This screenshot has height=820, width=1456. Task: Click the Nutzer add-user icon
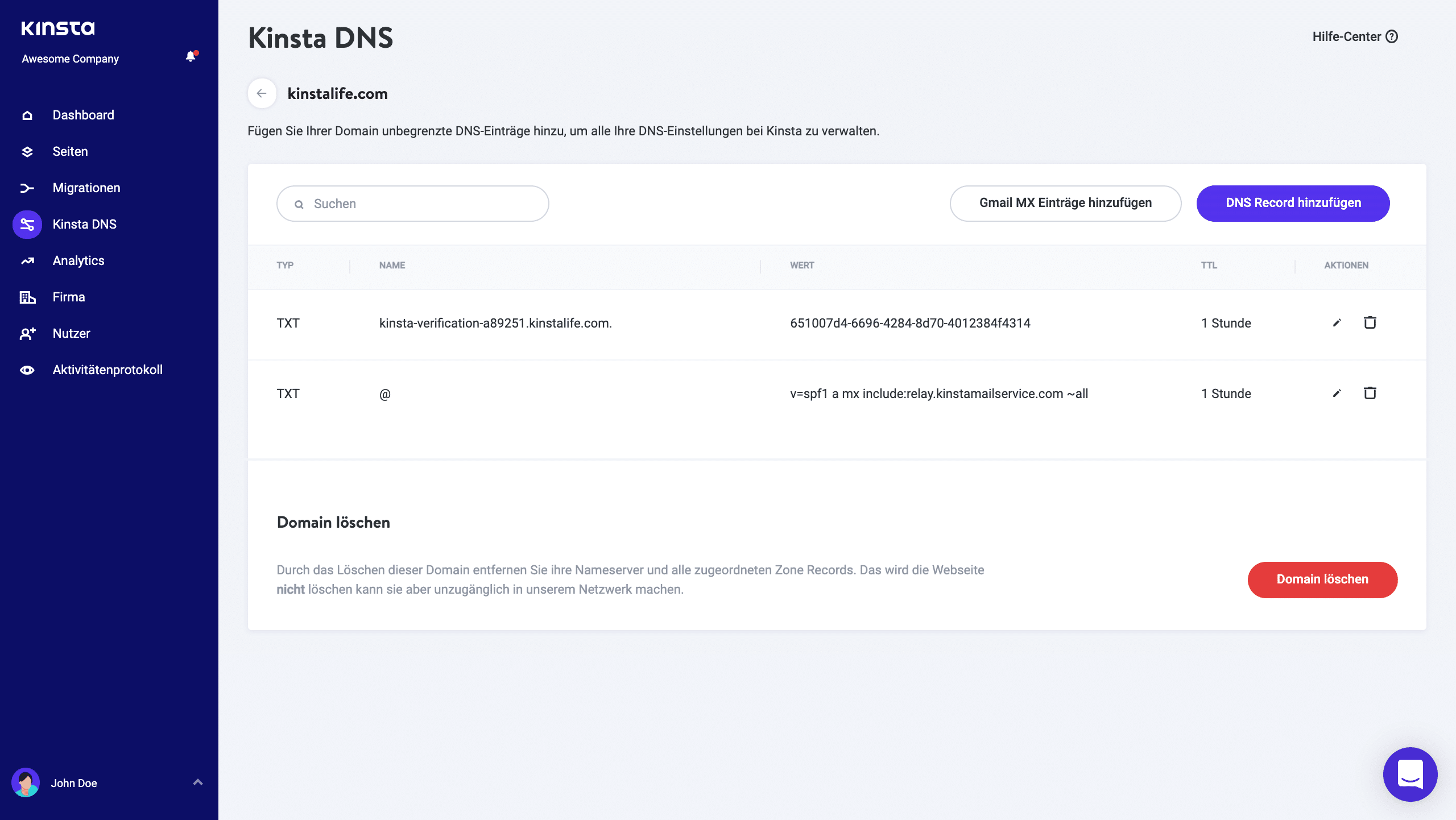27,334
